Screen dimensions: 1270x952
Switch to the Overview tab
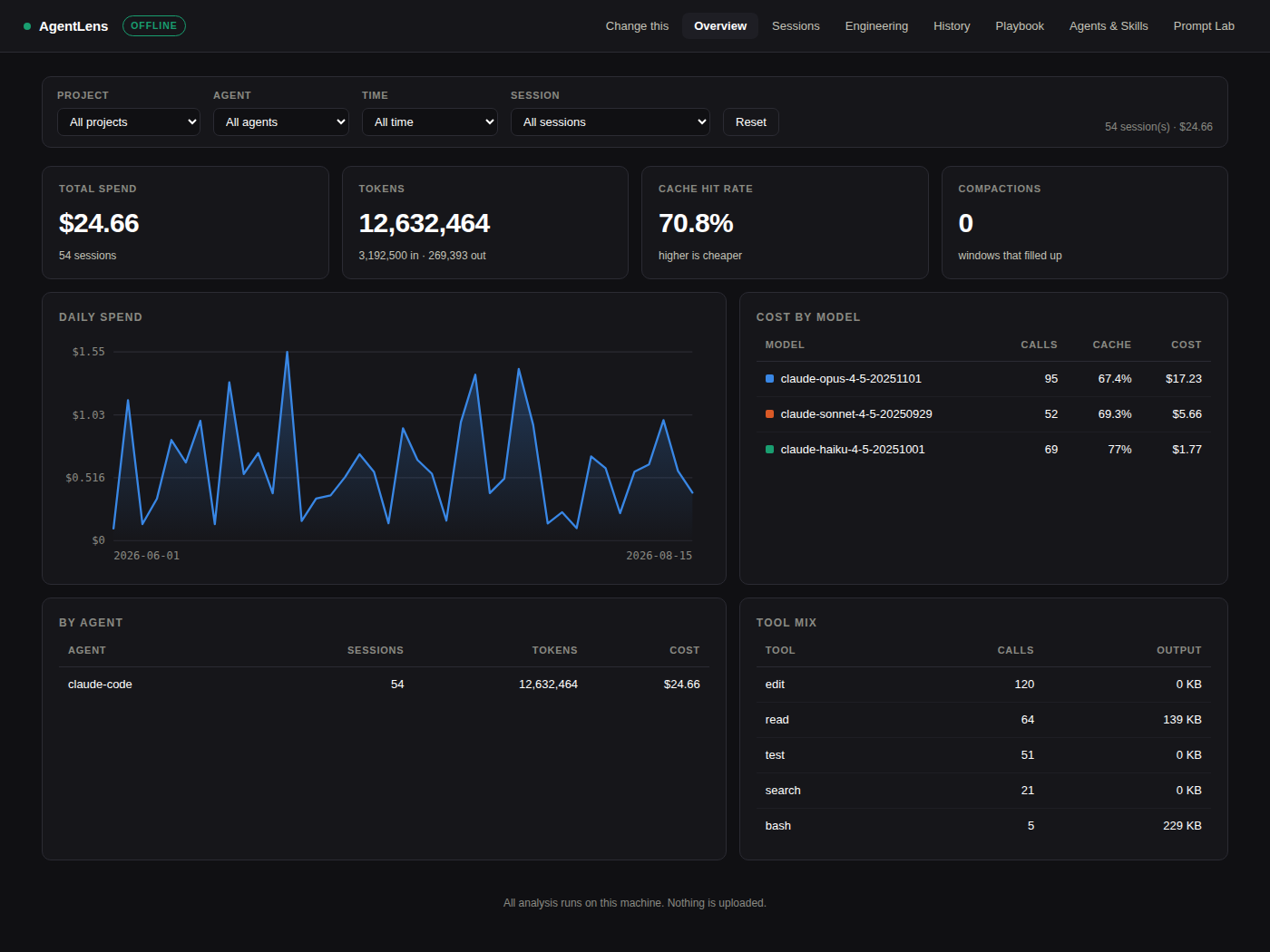720,26
